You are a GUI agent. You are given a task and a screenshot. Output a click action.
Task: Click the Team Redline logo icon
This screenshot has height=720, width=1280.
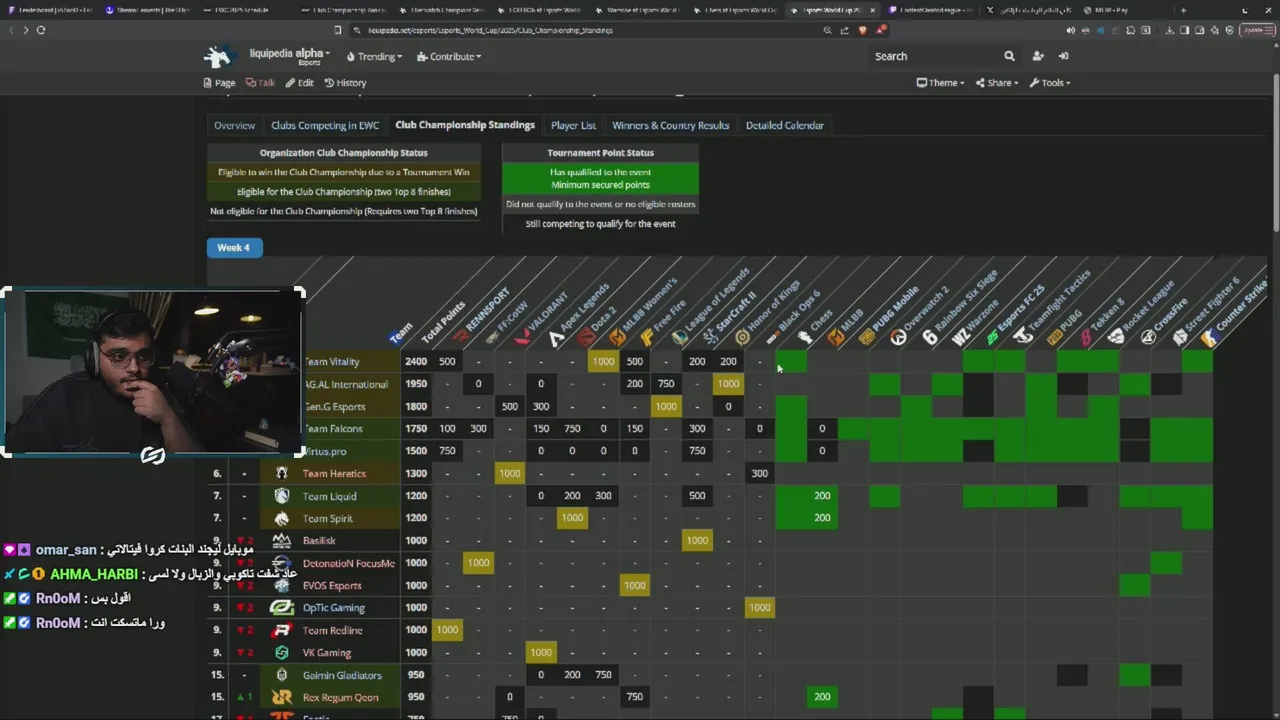tap(282, 630)
